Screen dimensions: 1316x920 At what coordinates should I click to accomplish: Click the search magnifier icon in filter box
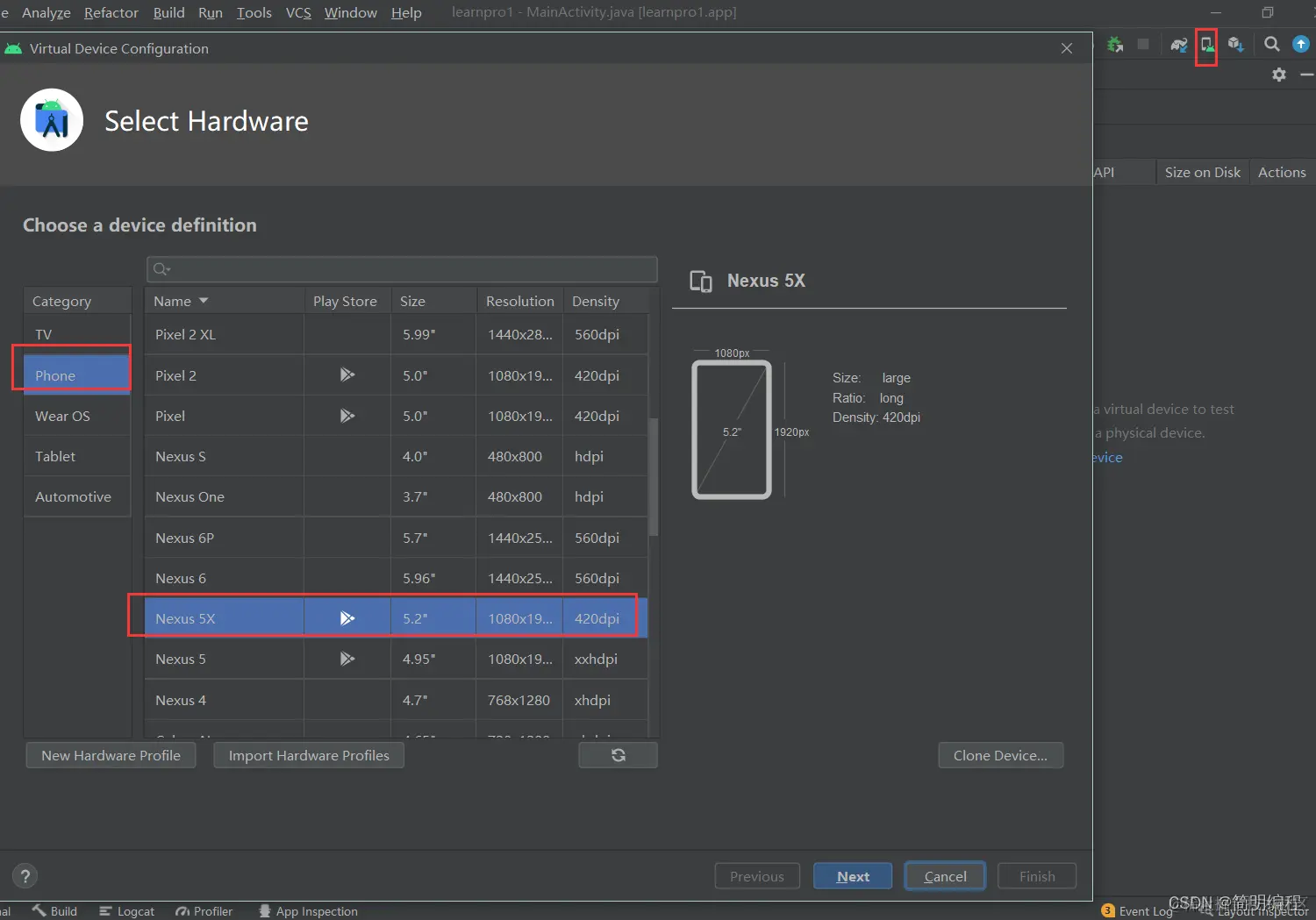pyautogui.click(x=161, y=269)
